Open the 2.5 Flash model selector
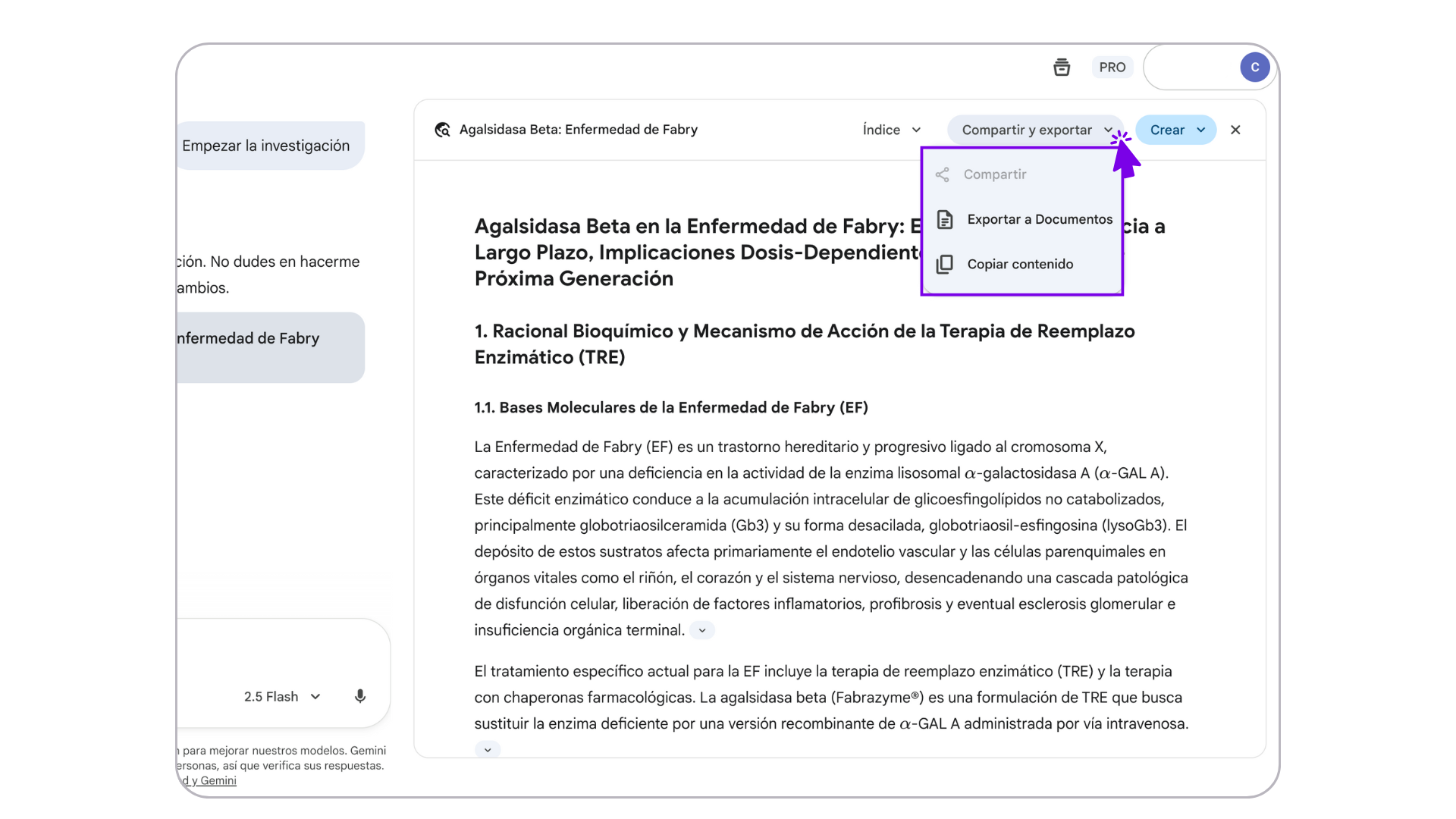Image resolution: width=1456 pixels, height=819 pixels. [x=282, y=696]
